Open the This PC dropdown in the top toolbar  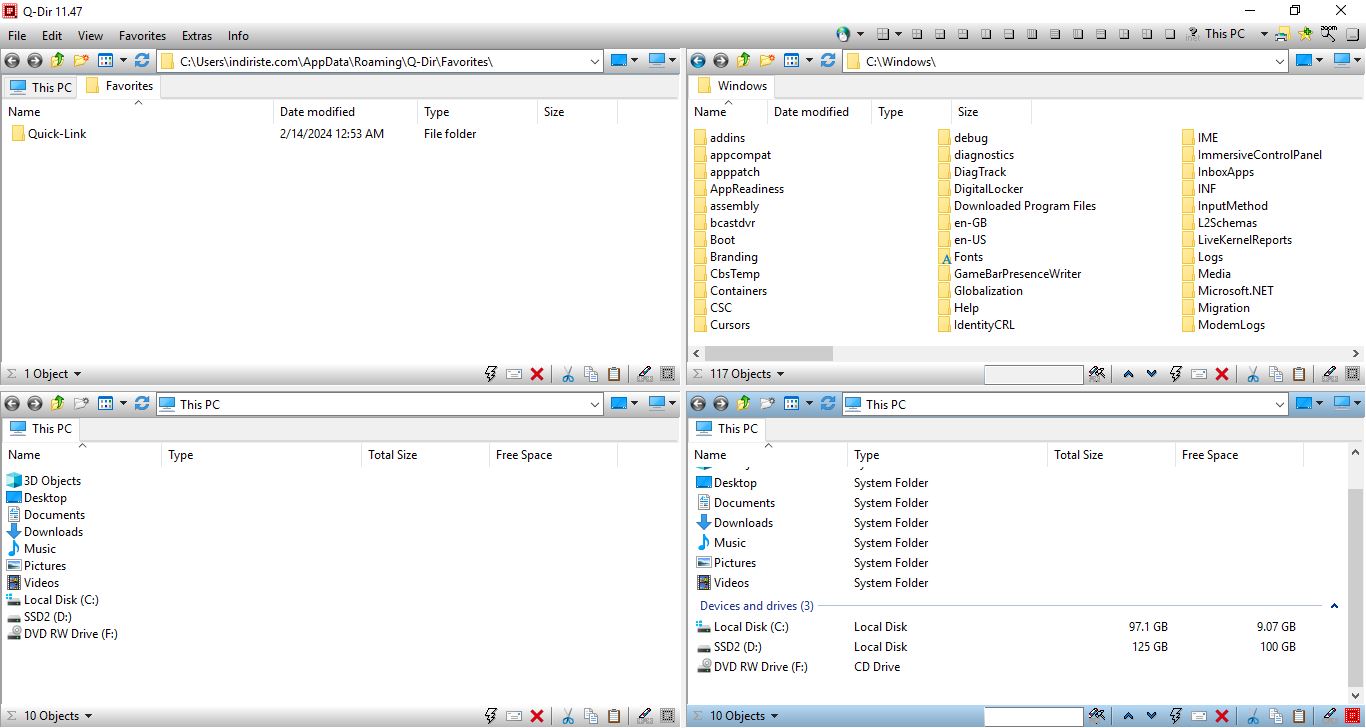click(1264, 34)
